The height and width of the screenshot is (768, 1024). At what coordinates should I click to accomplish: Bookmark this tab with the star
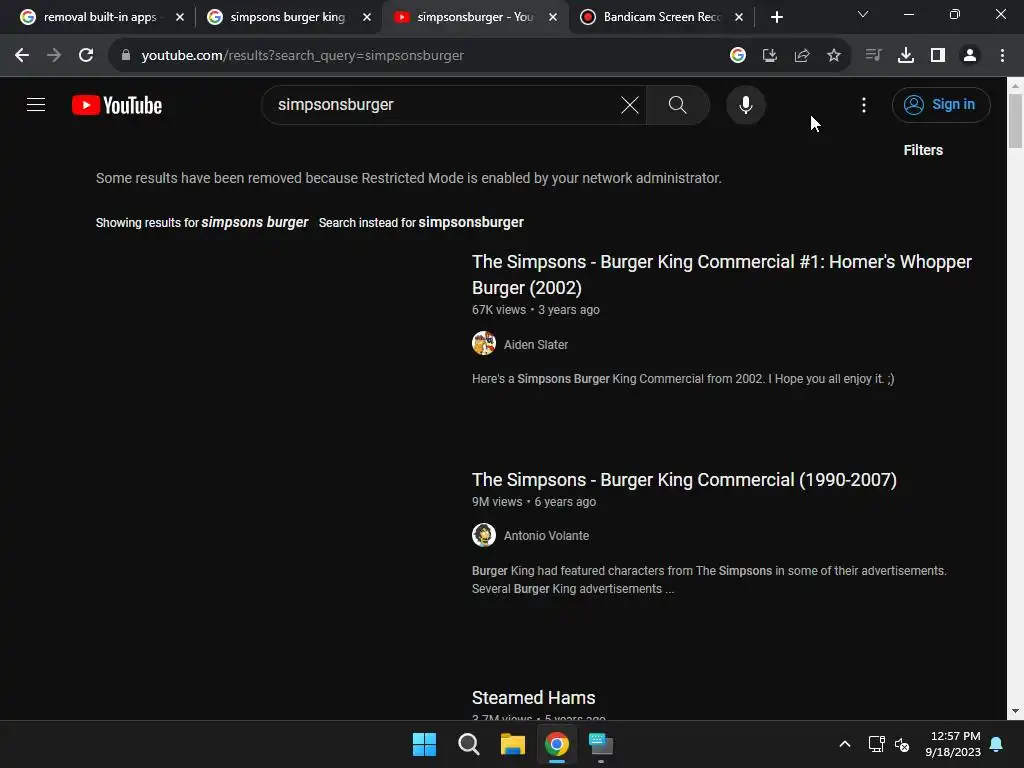point(833,56)
